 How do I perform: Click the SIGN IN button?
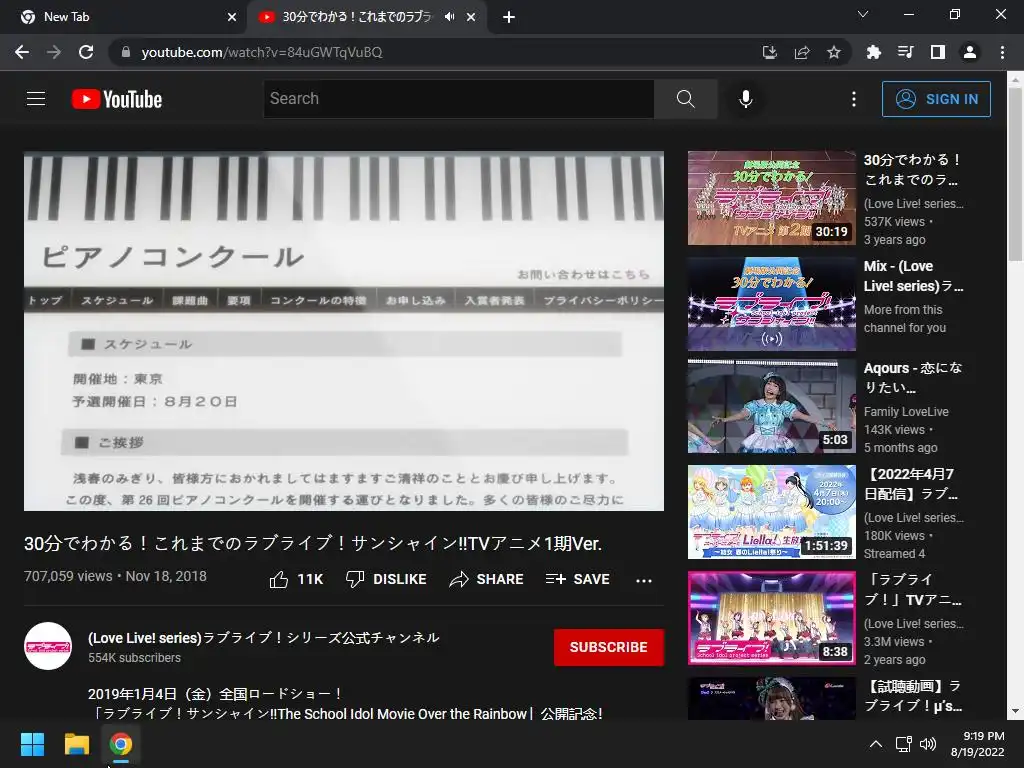pyautogui.click(x=936, y=99)
